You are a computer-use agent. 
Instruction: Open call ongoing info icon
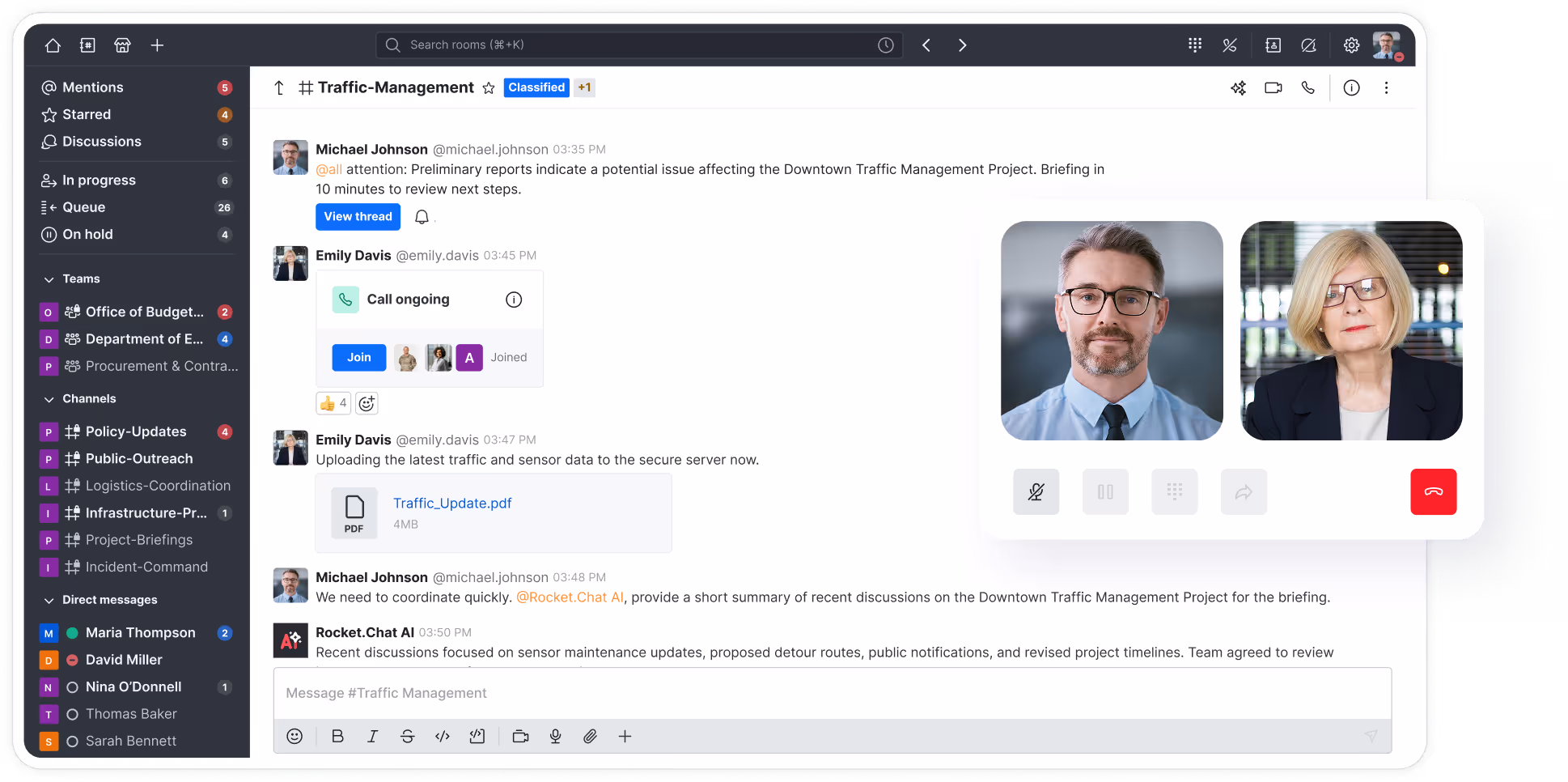(514, 300)
